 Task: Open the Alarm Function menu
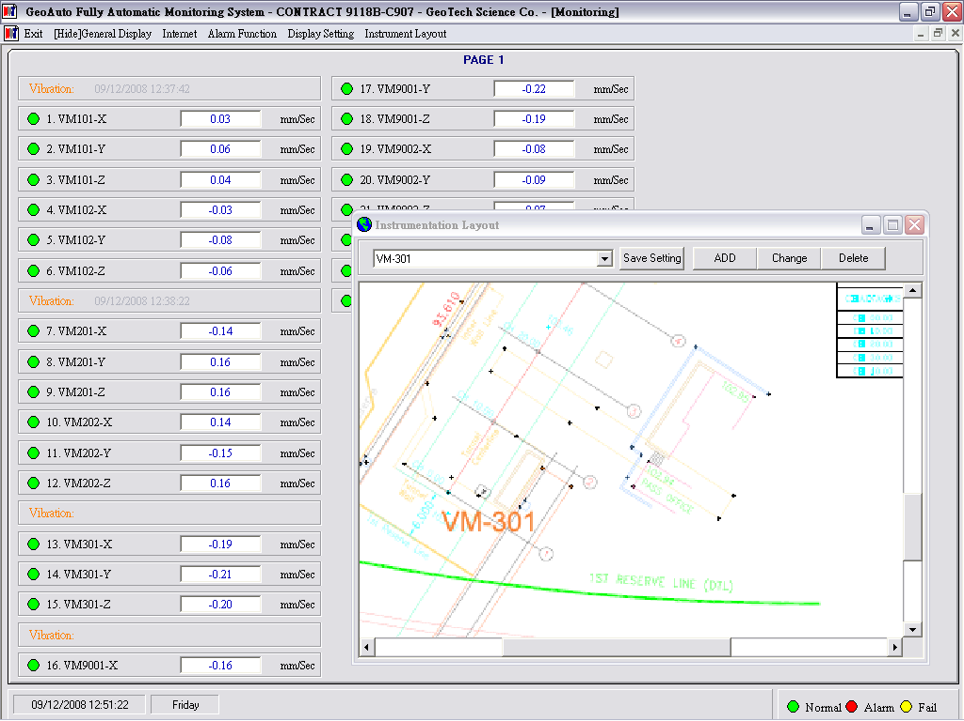242,34
